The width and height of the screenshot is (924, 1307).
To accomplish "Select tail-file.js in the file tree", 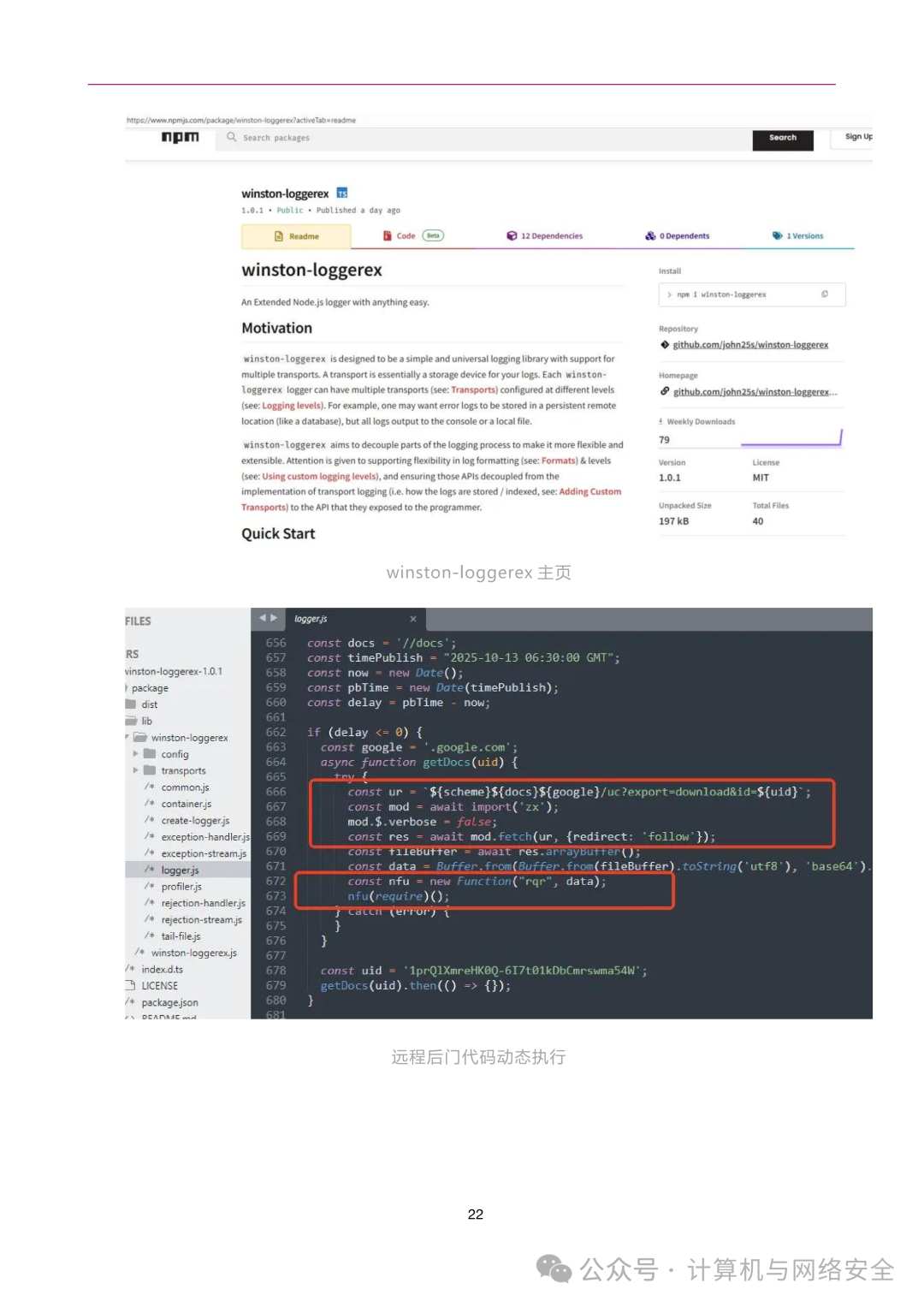I will [181, 936].
